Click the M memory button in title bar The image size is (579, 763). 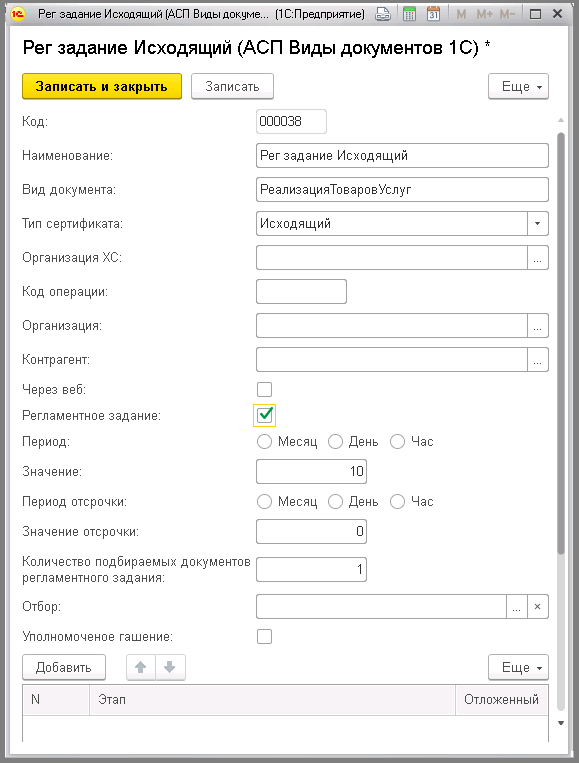[461, 14]
